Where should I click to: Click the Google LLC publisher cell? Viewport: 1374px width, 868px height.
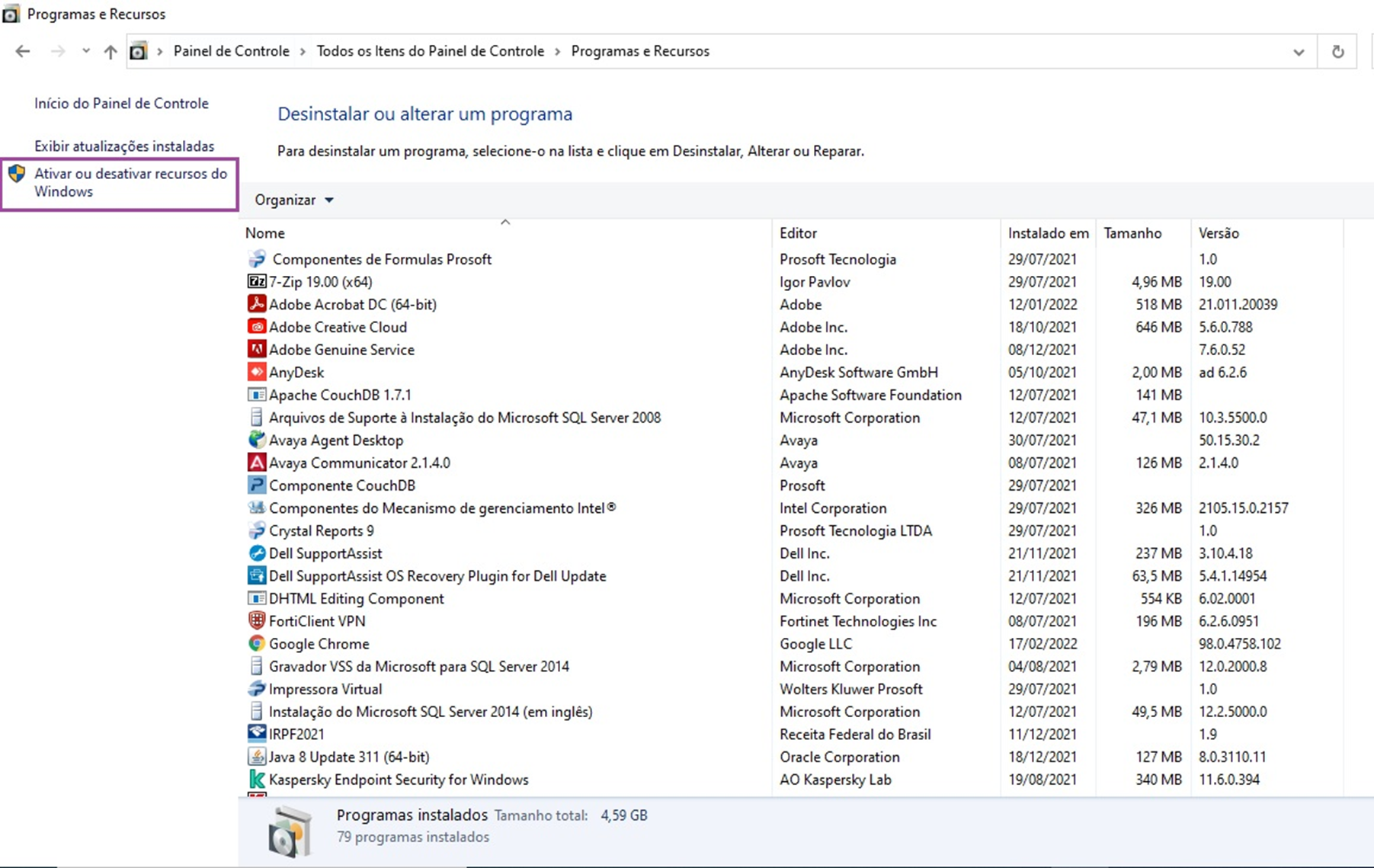tap(815, 644)
